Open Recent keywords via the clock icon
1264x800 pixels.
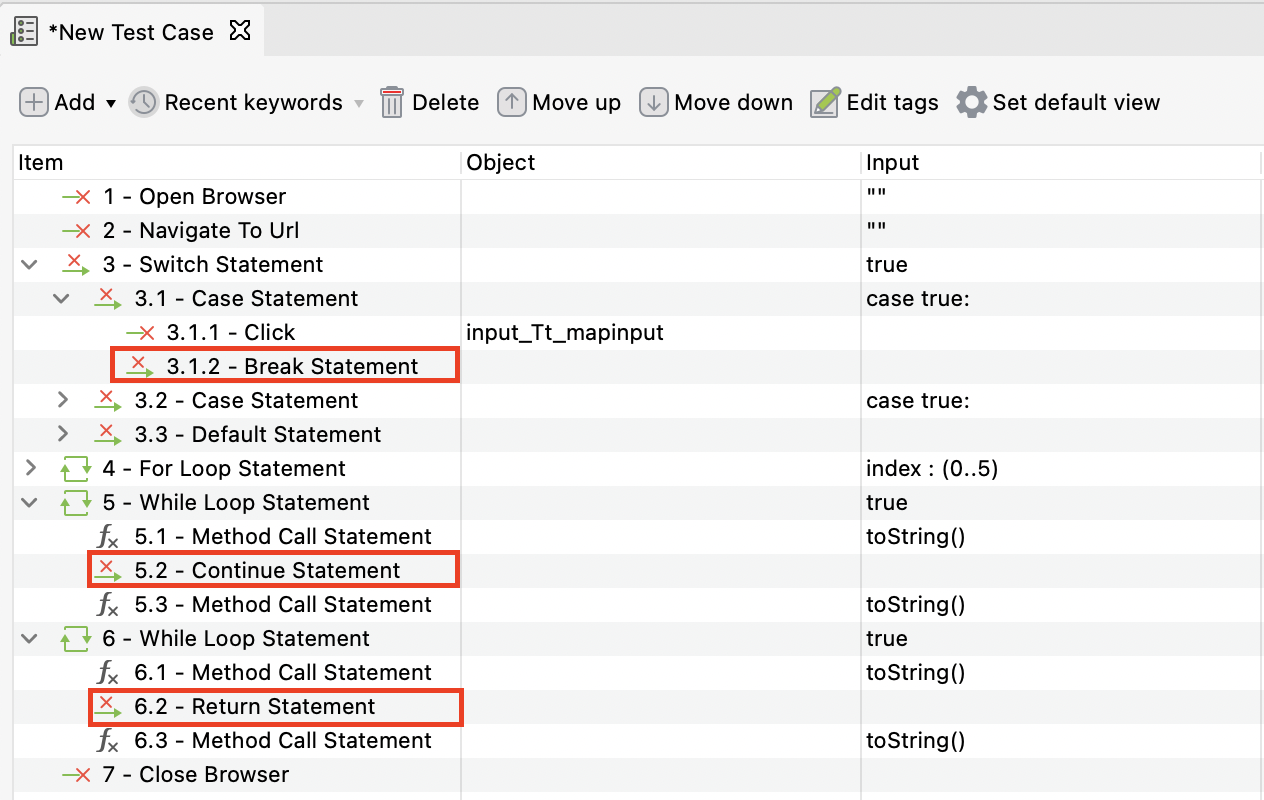143,102
